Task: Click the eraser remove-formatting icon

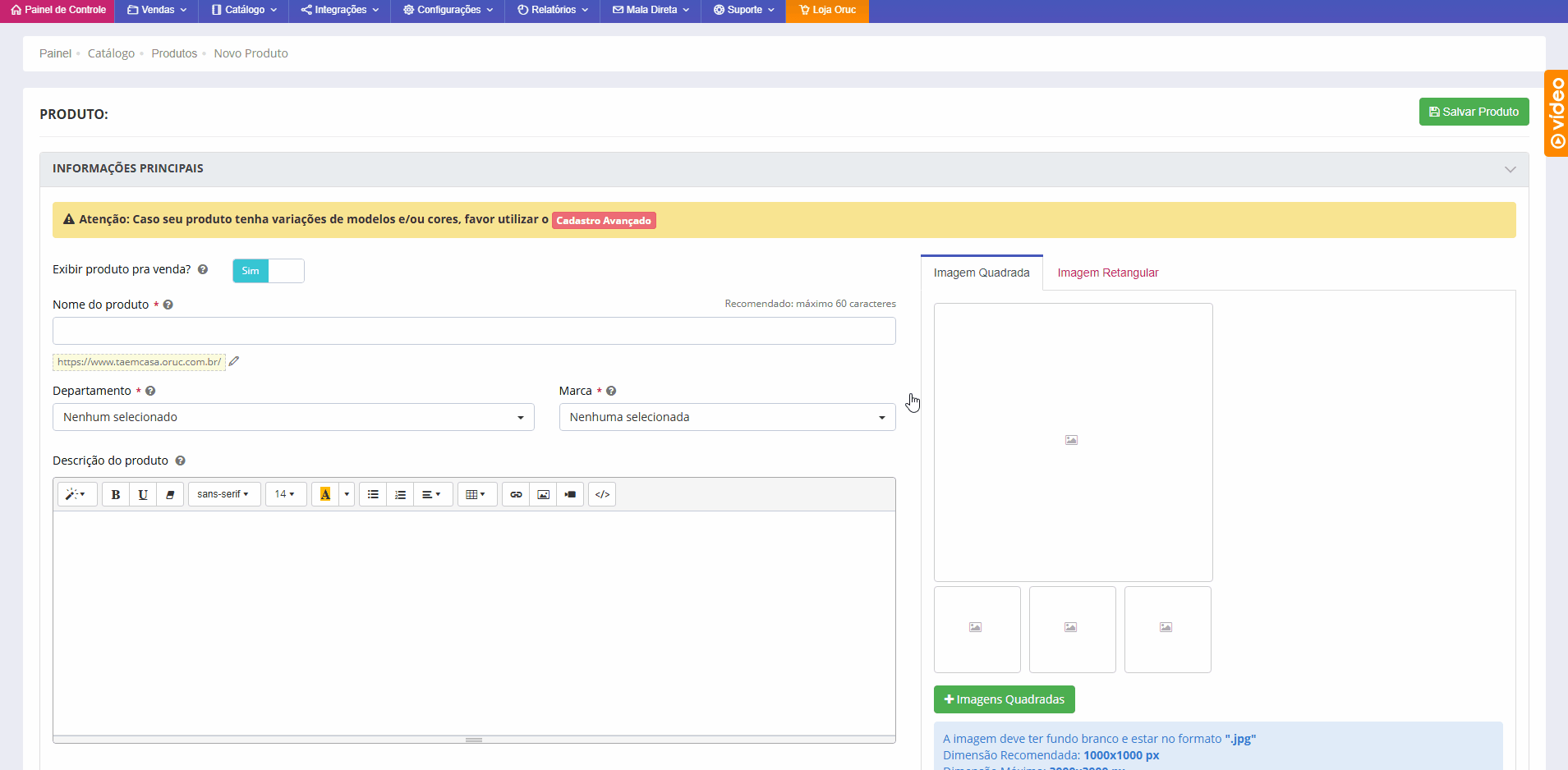Action: 170,494
